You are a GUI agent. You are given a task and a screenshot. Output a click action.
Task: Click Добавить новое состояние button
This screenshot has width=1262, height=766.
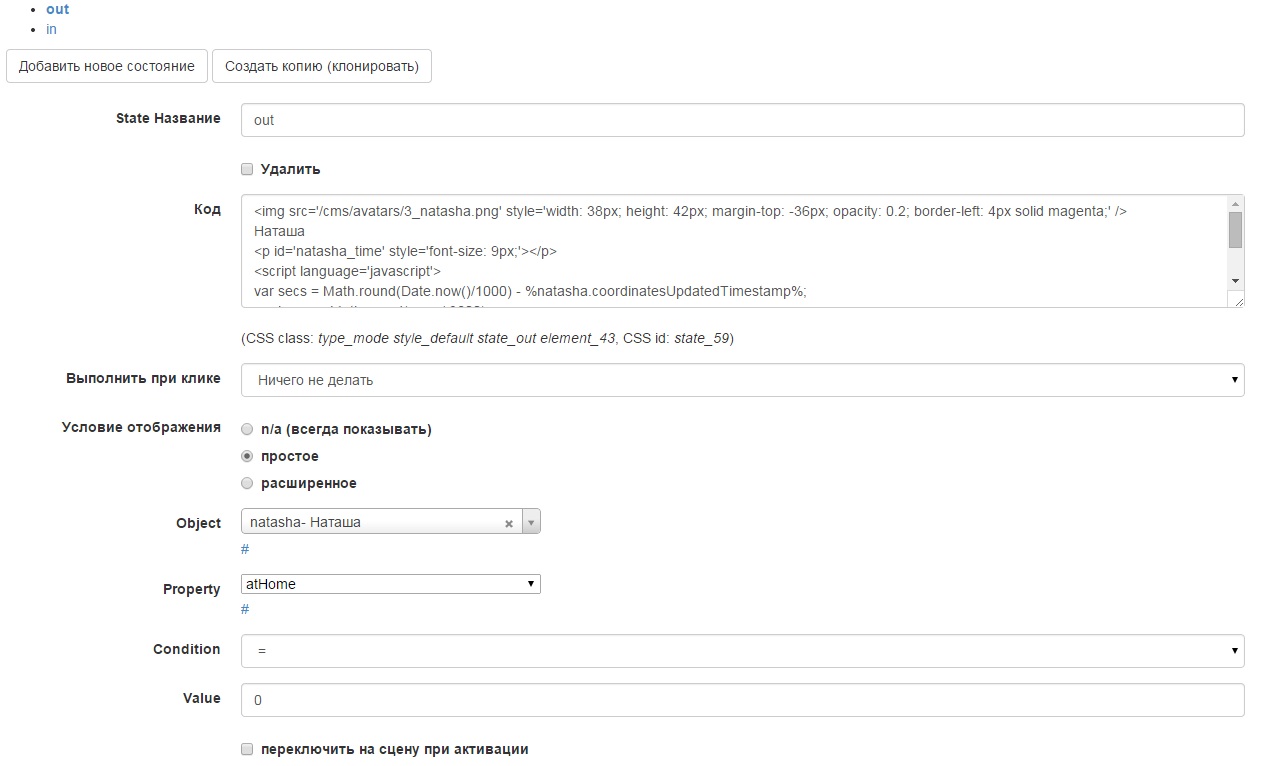click(x=107, y=66)
